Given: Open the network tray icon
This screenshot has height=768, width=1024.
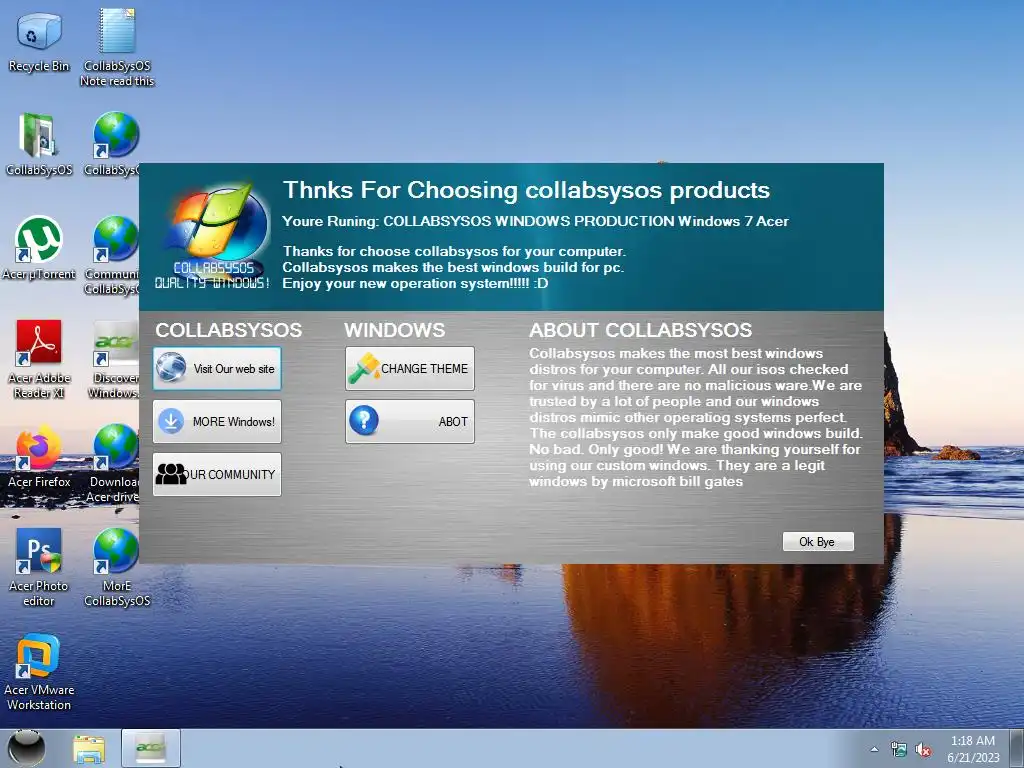Looking at the screenshot, I should click(899, 750).
